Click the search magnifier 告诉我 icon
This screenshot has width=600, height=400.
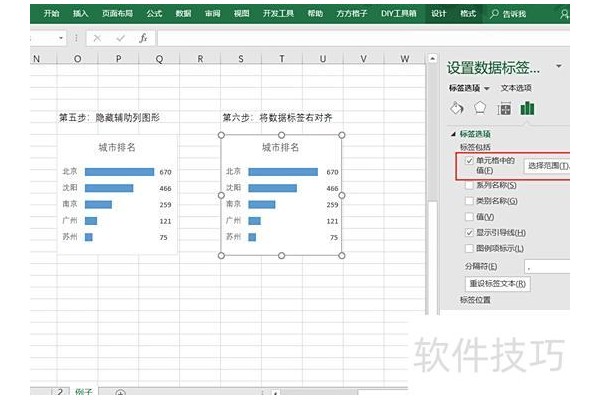[494, 14]
